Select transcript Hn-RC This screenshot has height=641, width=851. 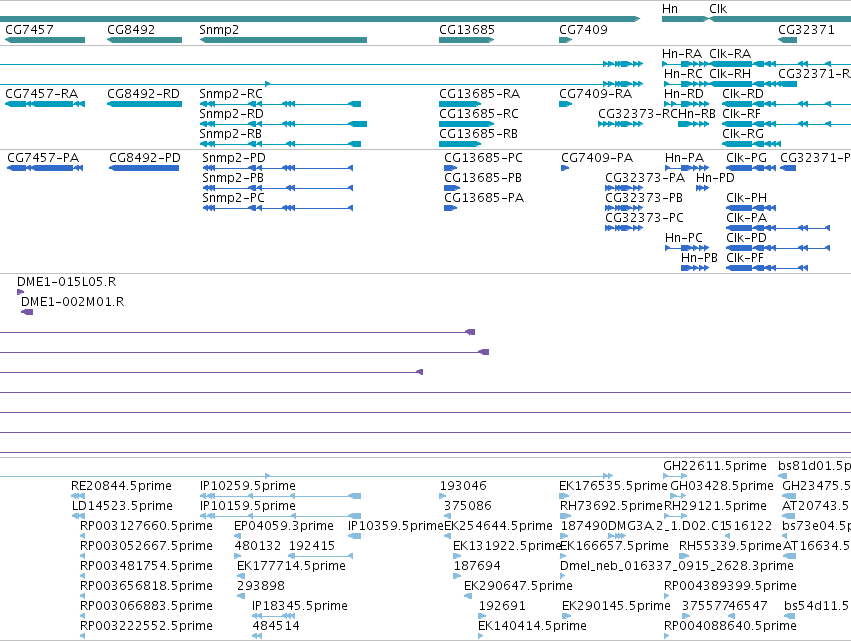tap(683, 74)
